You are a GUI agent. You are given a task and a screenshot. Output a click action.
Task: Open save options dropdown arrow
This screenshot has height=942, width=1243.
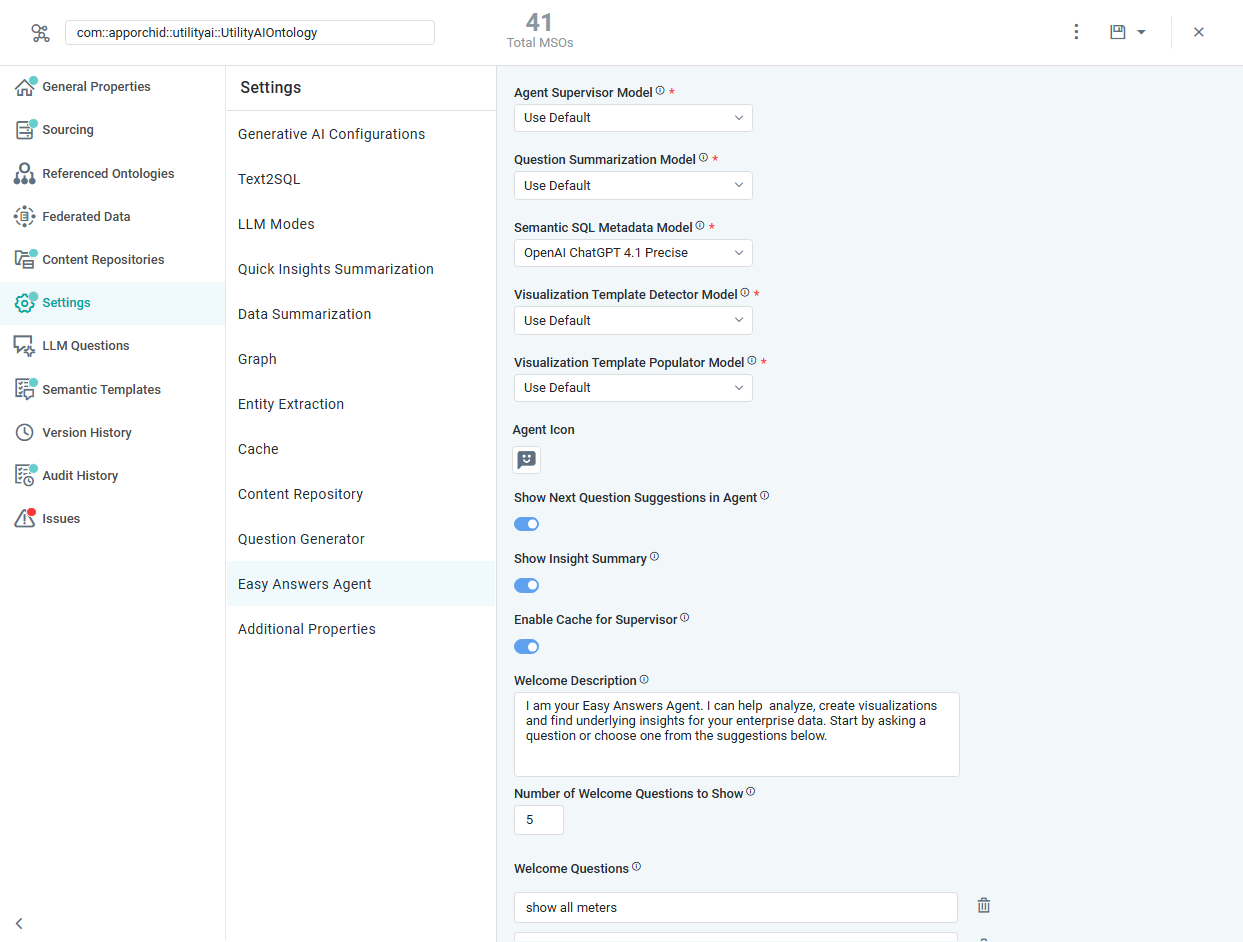click(1141, 33)
